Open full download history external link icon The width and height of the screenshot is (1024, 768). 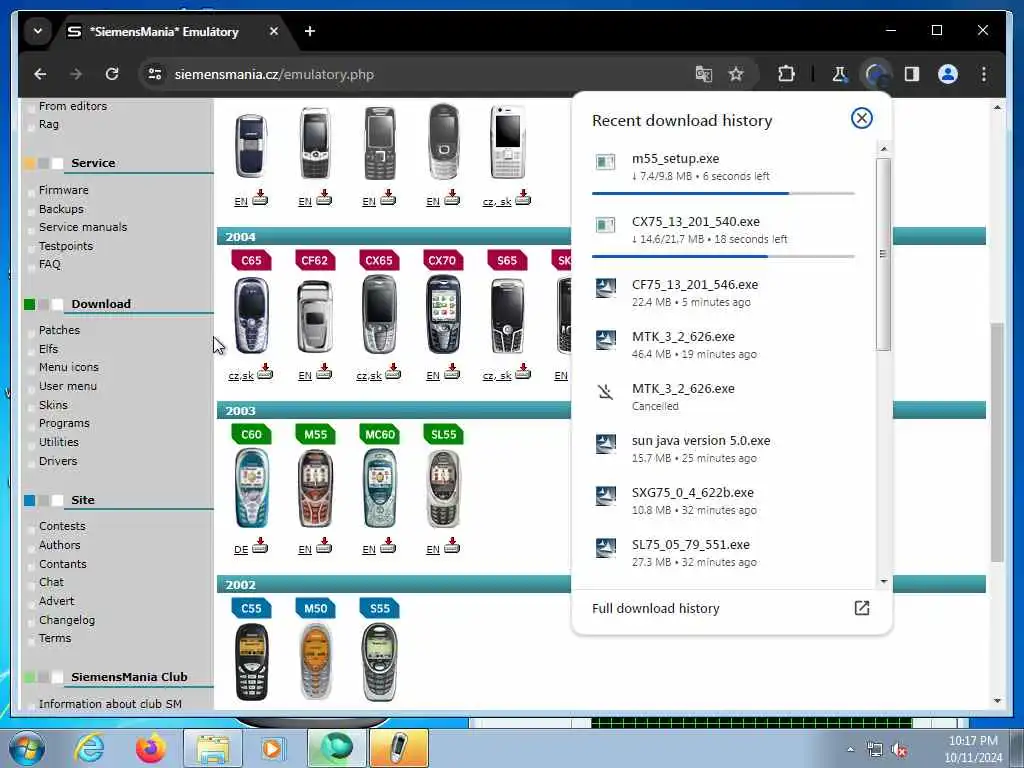pos(861,608)
